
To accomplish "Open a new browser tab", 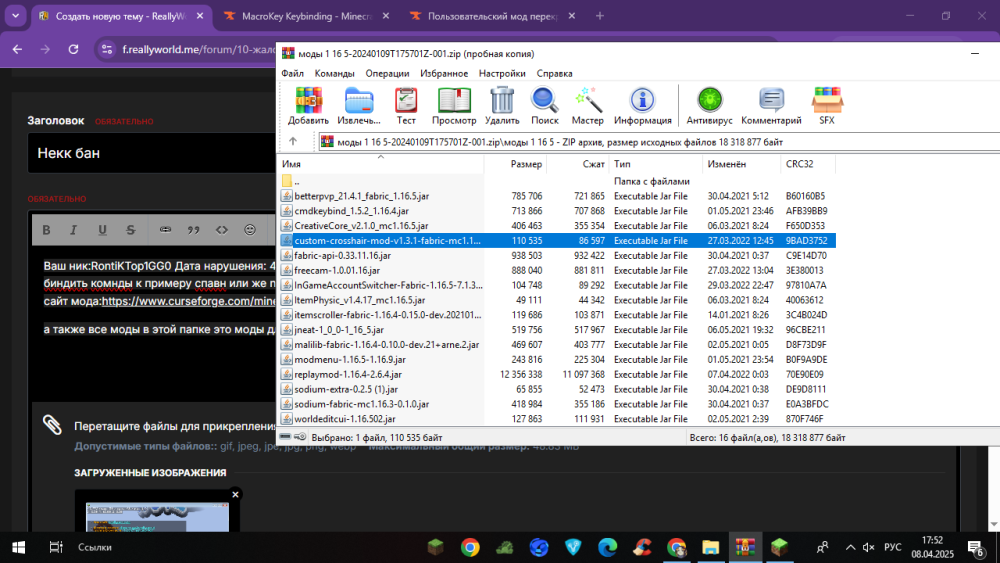I will pos(599,16).
